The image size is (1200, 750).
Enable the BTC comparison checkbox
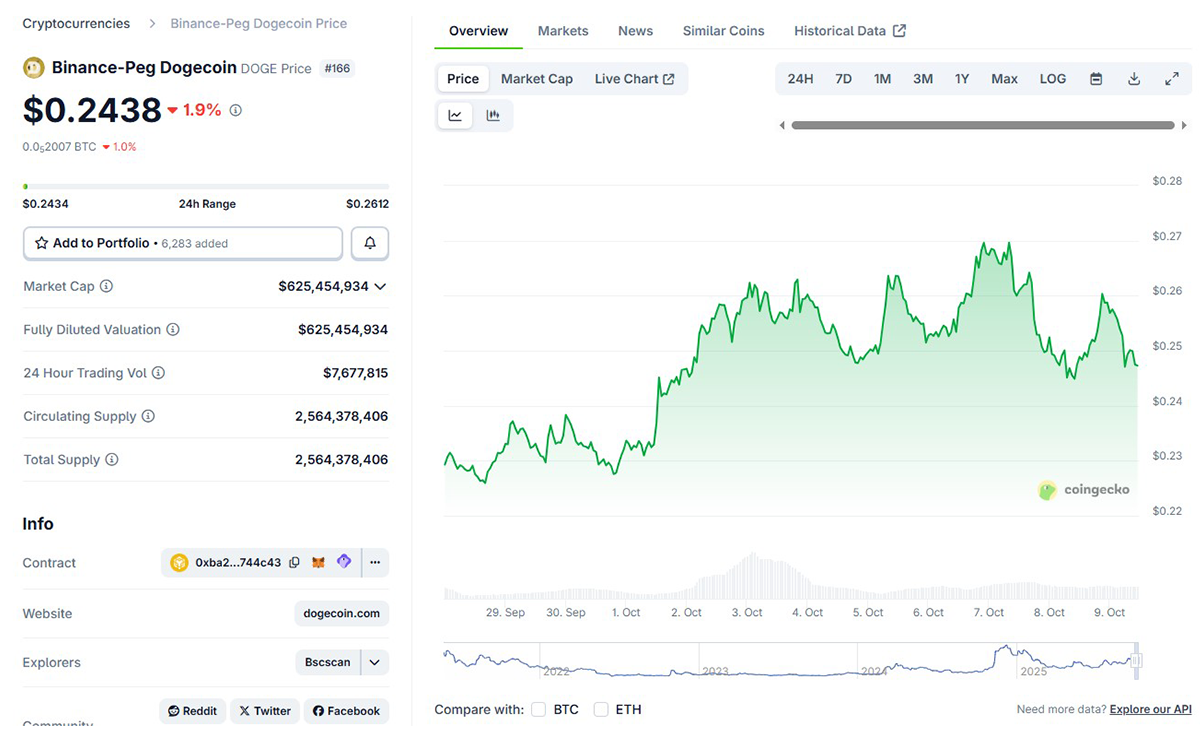[x=538, y=708]
